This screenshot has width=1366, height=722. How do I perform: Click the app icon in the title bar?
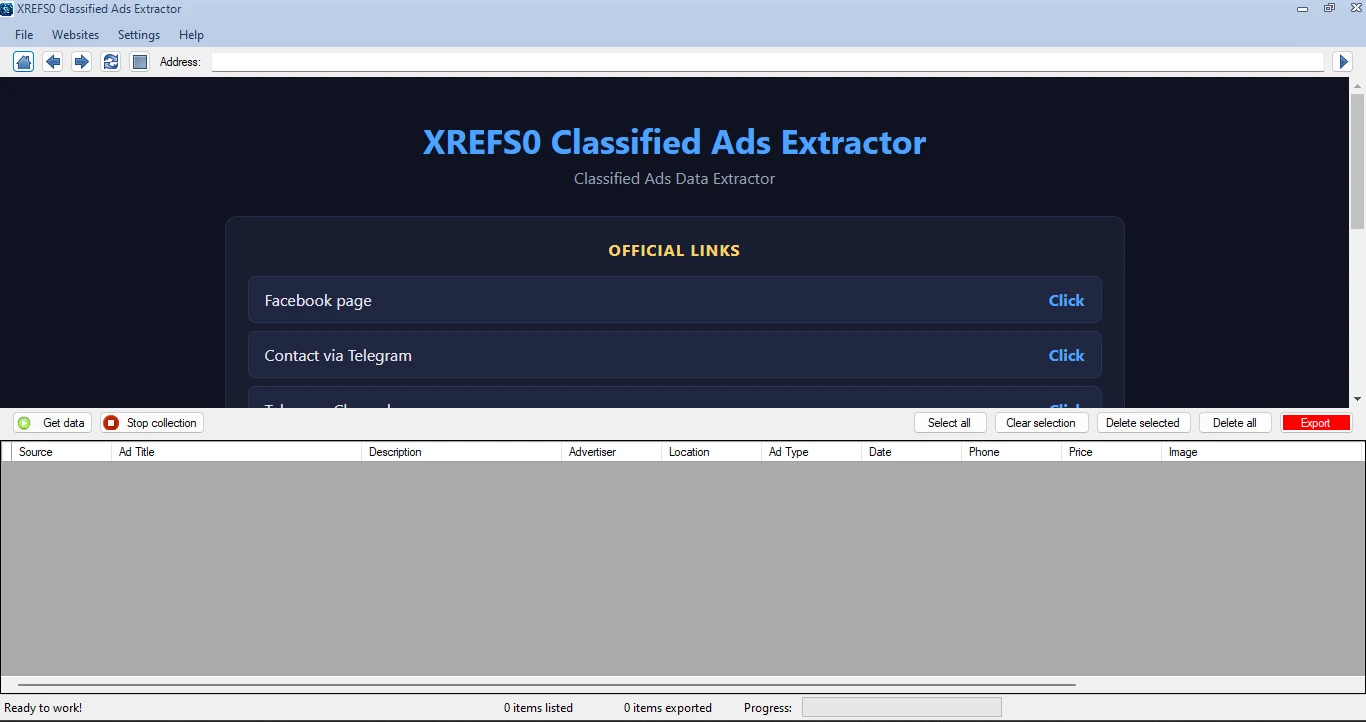coord(7,9)
